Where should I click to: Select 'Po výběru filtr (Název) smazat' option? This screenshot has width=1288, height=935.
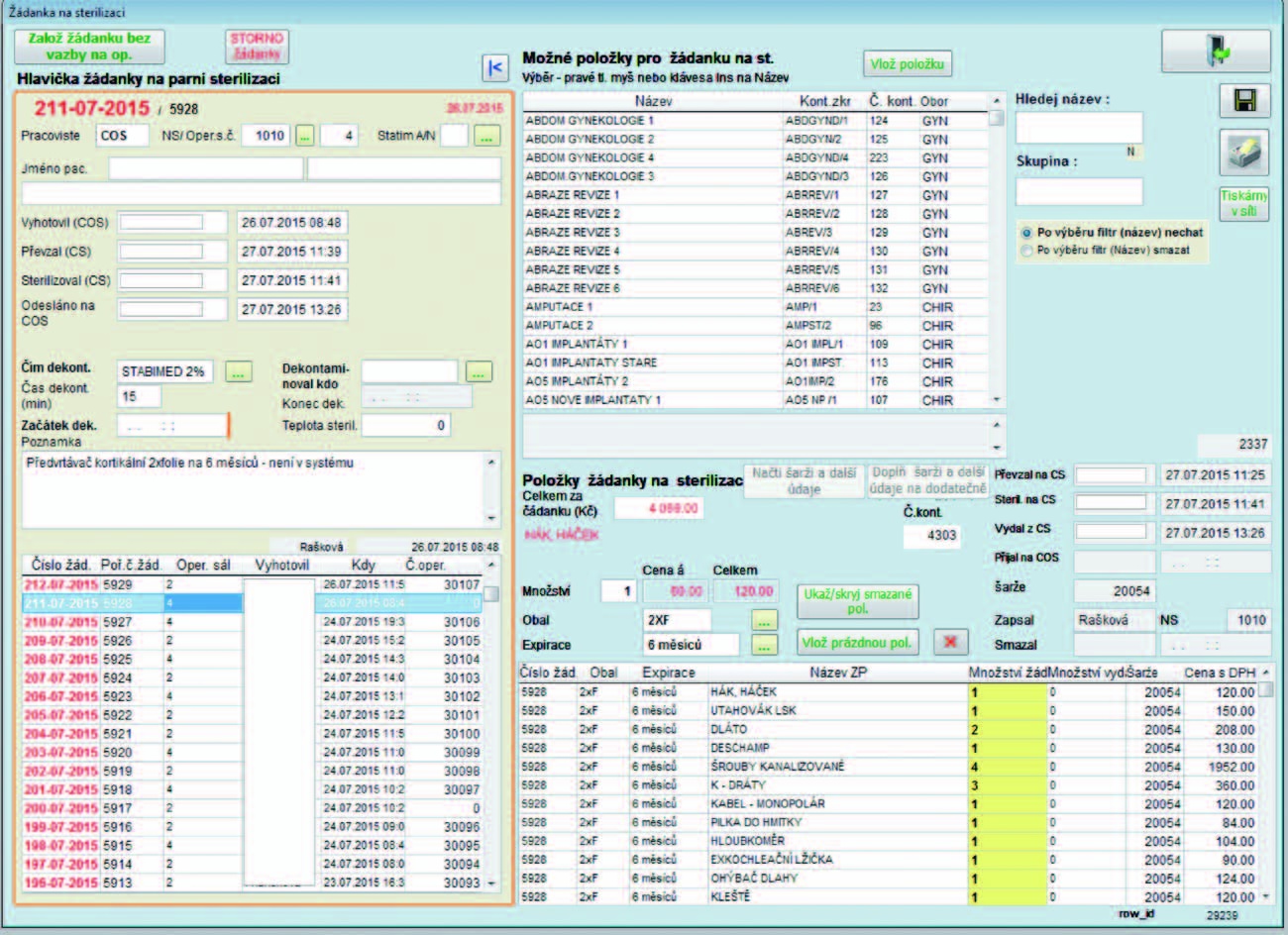click(1026, 251)
